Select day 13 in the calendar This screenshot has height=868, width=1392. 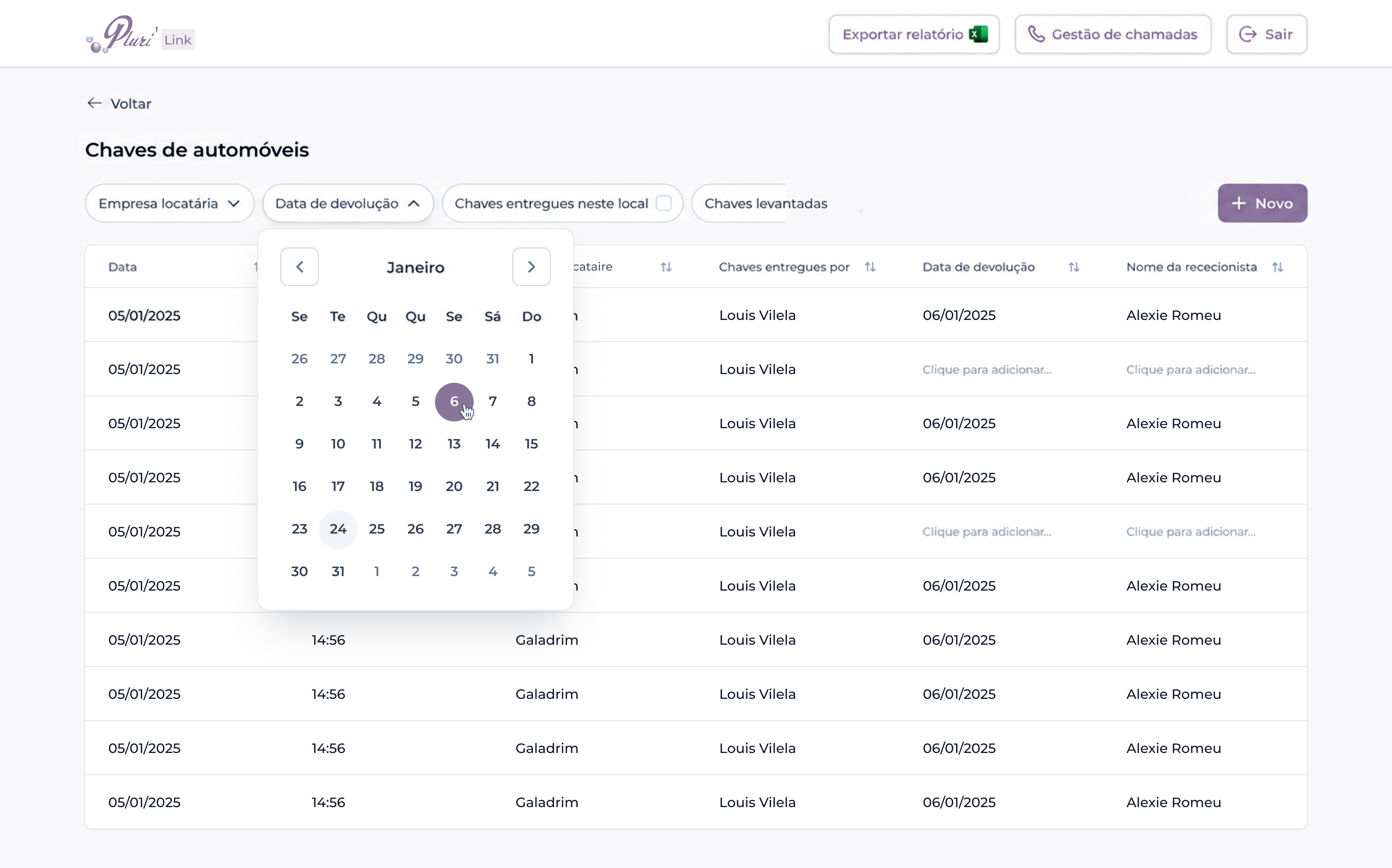click(x=454, y=444)
